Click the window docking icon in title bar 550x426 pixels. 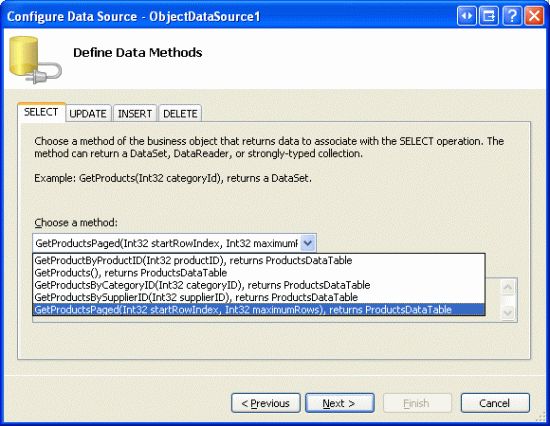[489, 16]
